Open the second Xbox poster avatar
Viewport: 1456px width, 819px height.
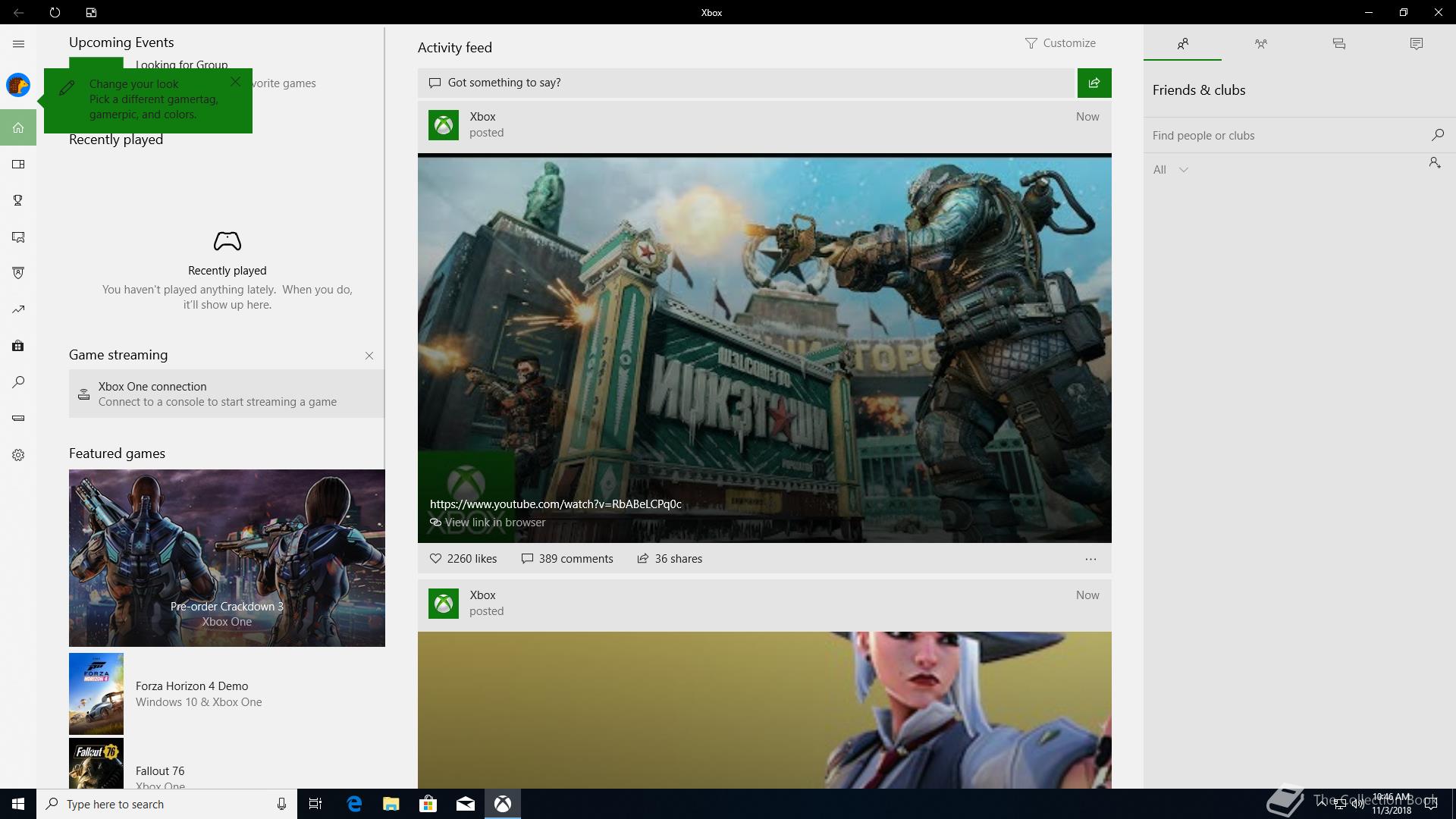(444, 604)
